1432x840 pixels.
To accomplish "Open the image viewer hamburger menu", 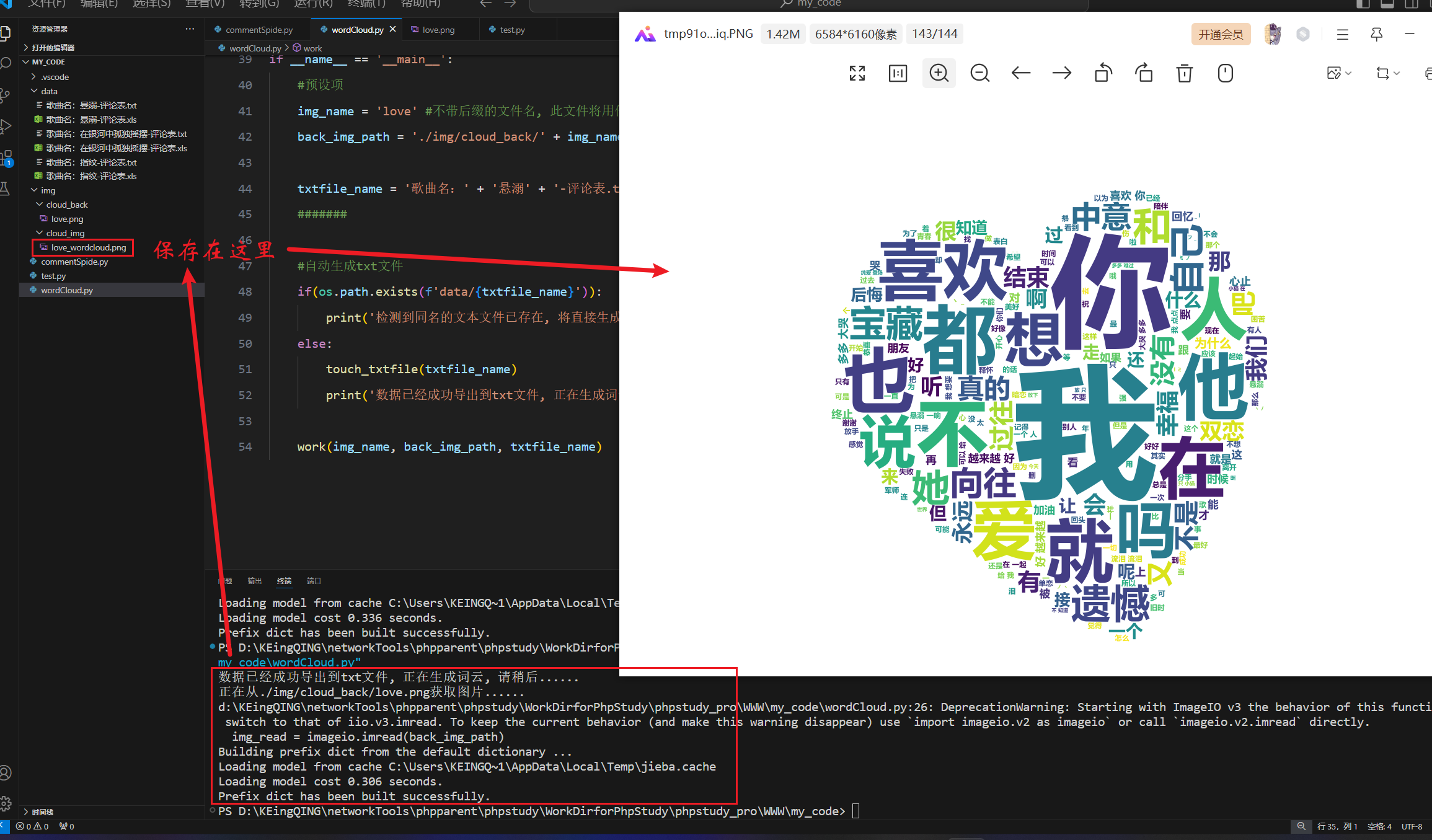I will click(x=1342, y=35).
